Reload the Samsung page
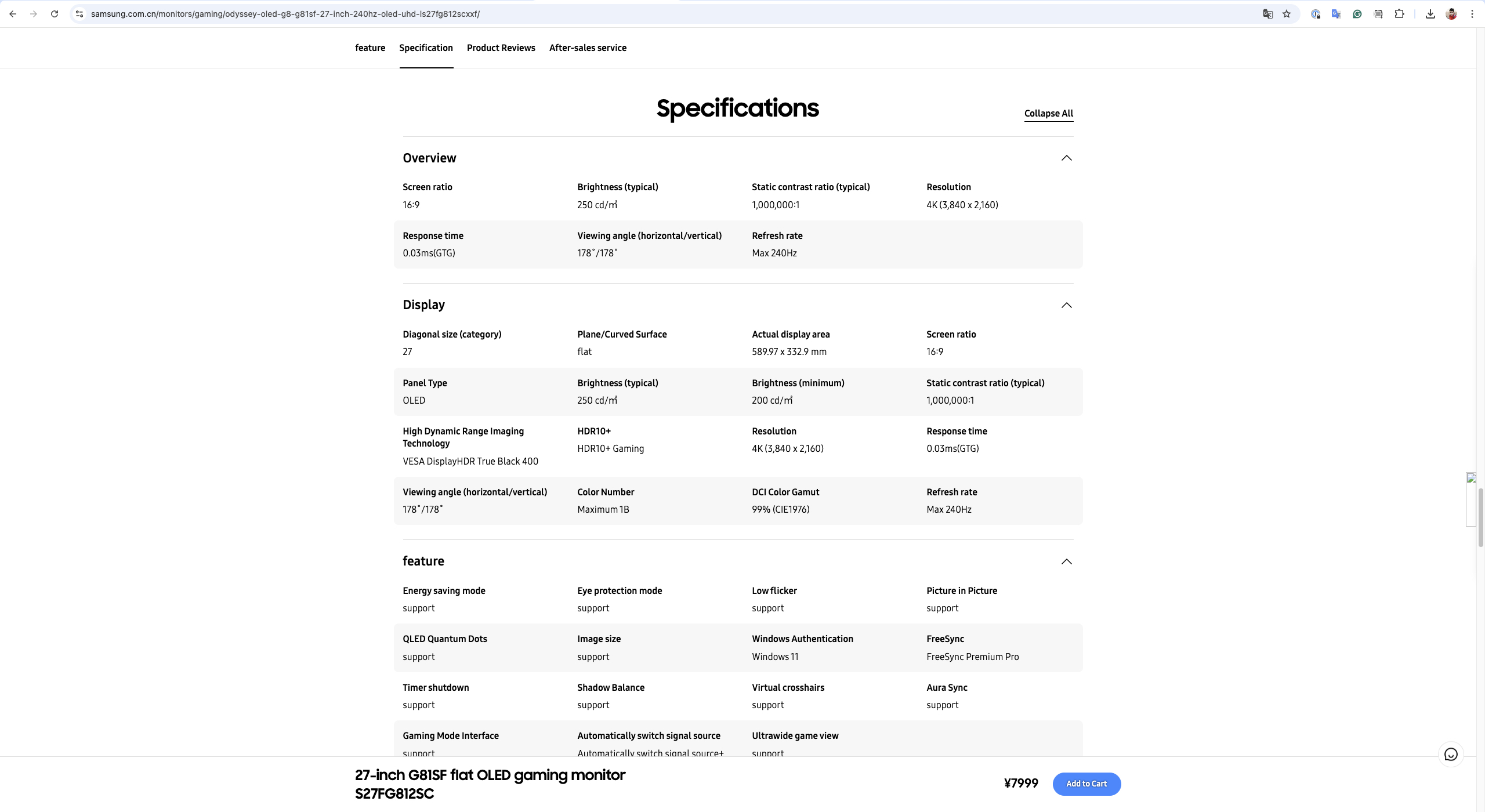The width and height of the screenshot is (1485, 812). tap(55, 14)
